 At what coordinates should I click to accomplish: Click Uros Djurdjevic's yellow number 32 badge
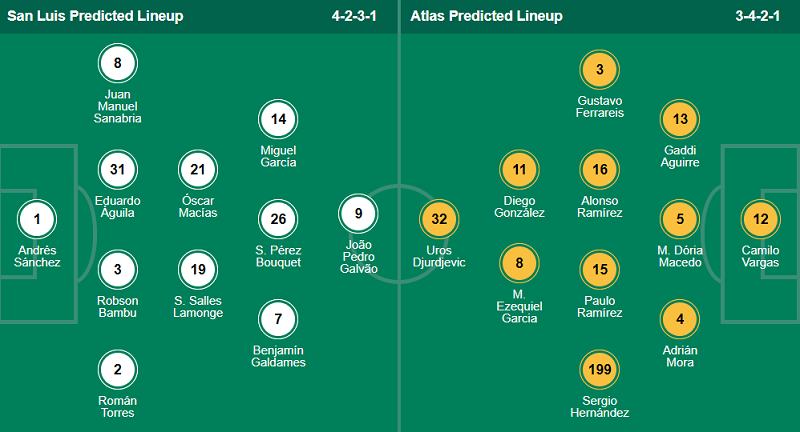click(440, 219)
